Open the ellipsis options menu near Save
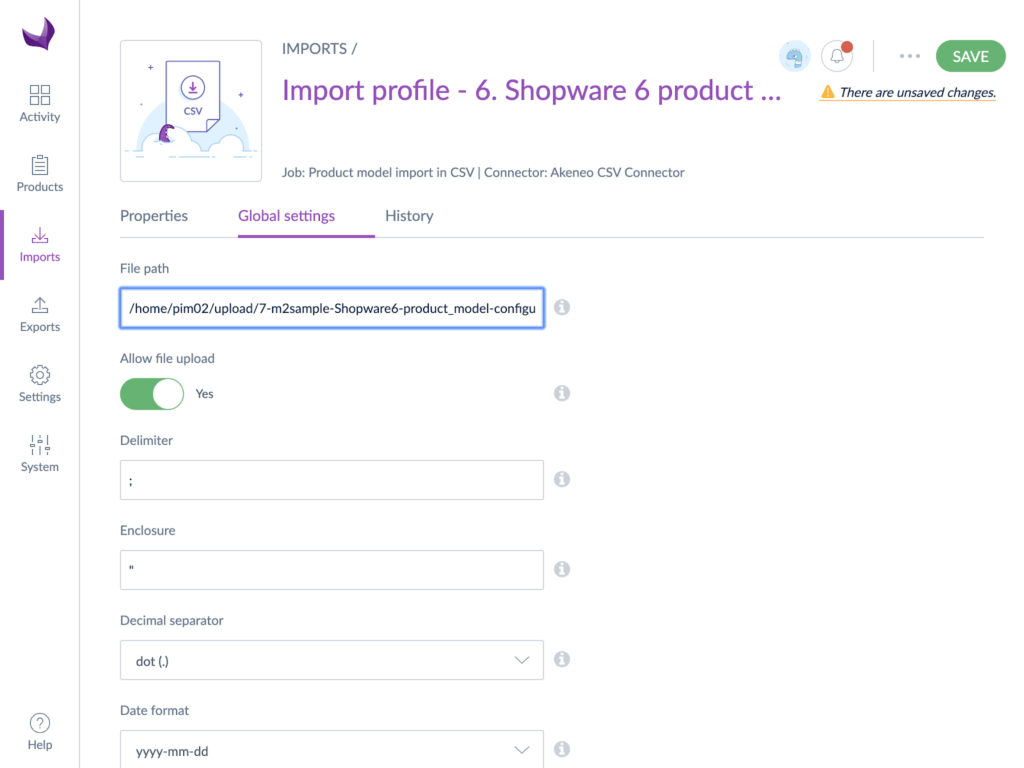Screen dimensions: 1024x768 point(908,56)
